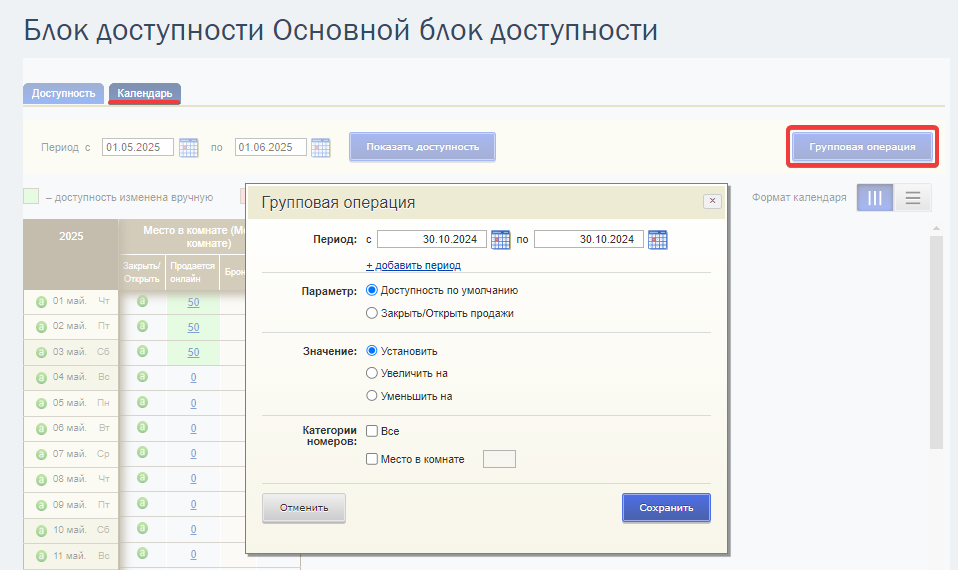Open availability value 50 for 03 май
Screen dimensions: 958x570
(193, 353)
